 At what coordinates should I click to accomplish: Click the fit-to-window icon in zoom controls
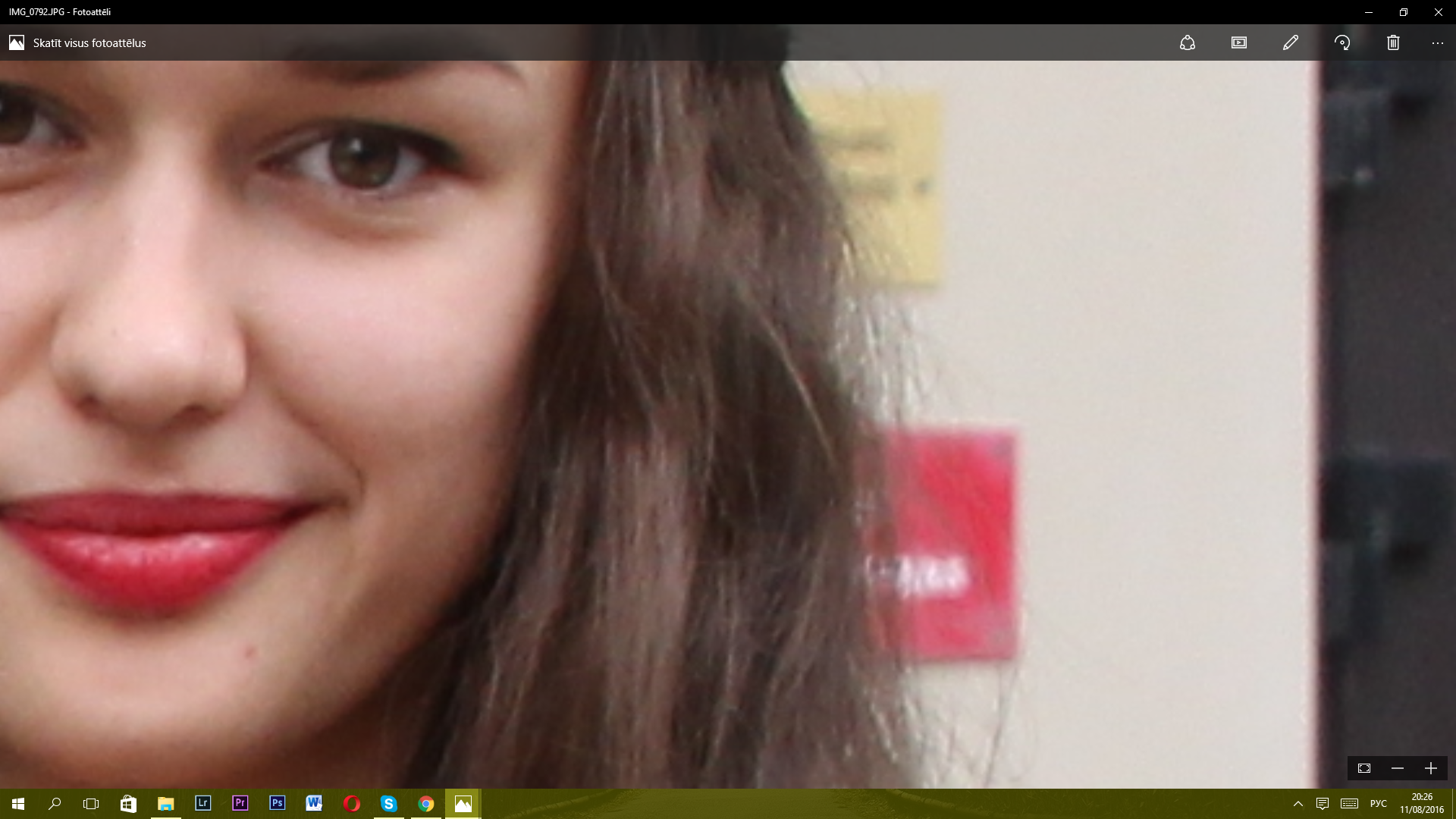(x=1364, y=768)
